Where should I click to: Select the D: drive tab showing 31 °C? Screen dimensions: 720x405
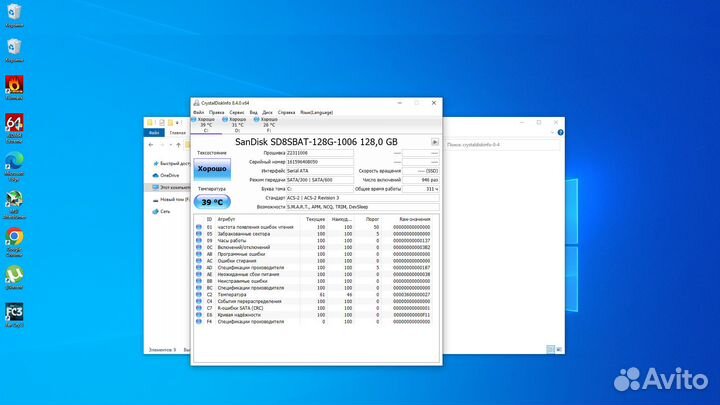237,125
